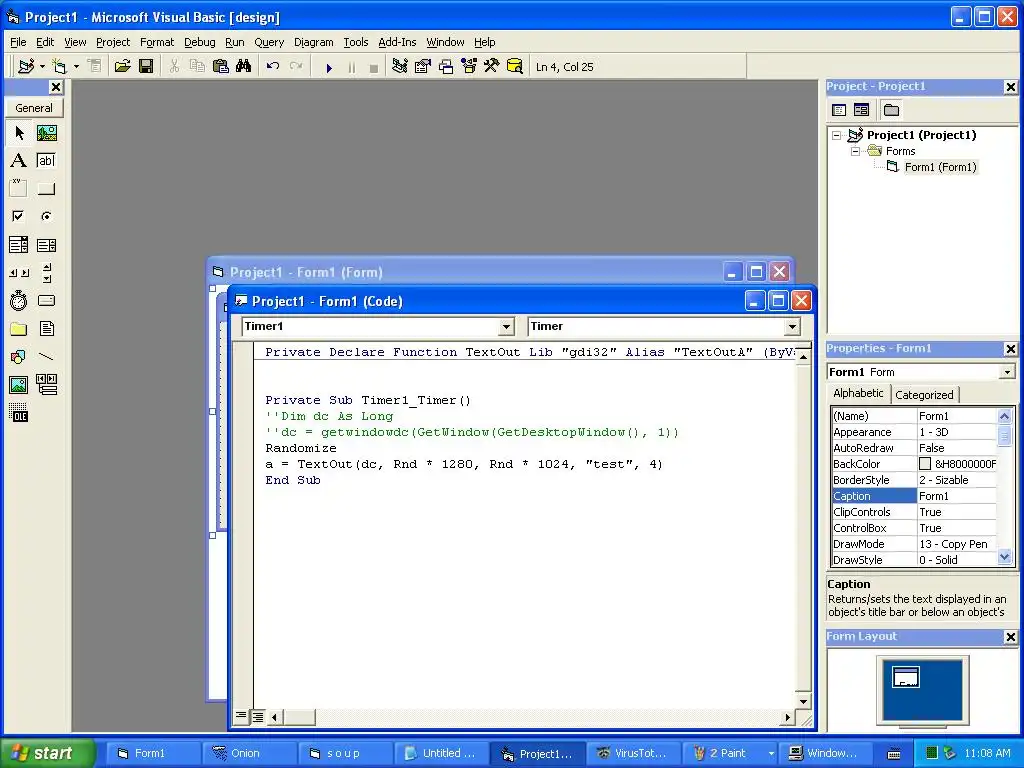Select the Data control tool

pyautogui.click(x=46, y=385)
